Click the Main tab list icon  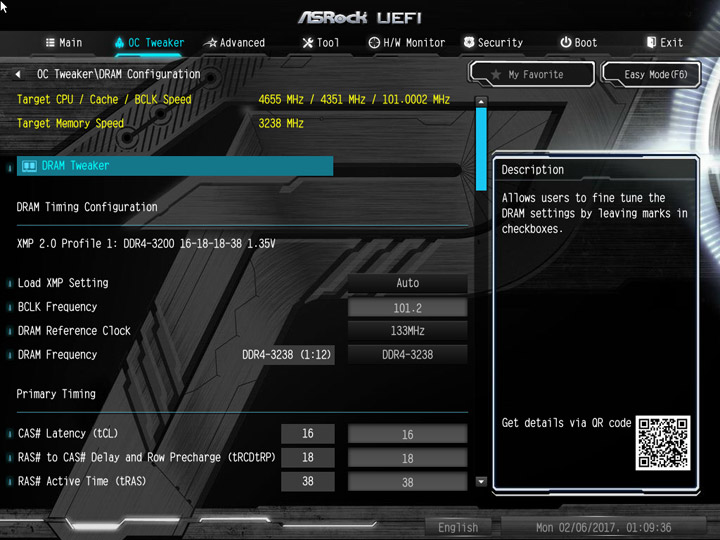pos(50,43)
